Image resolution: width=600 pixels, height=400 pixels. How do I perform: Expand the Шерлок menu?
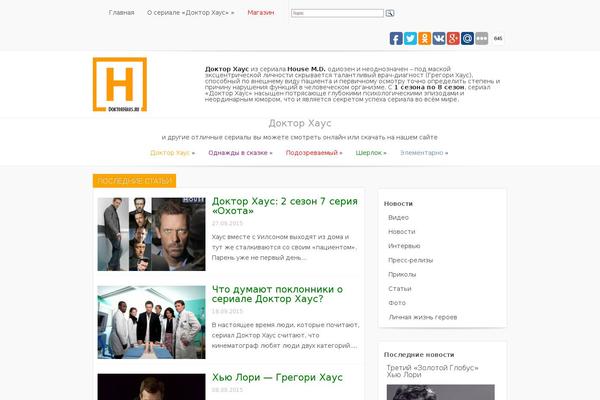371,153
